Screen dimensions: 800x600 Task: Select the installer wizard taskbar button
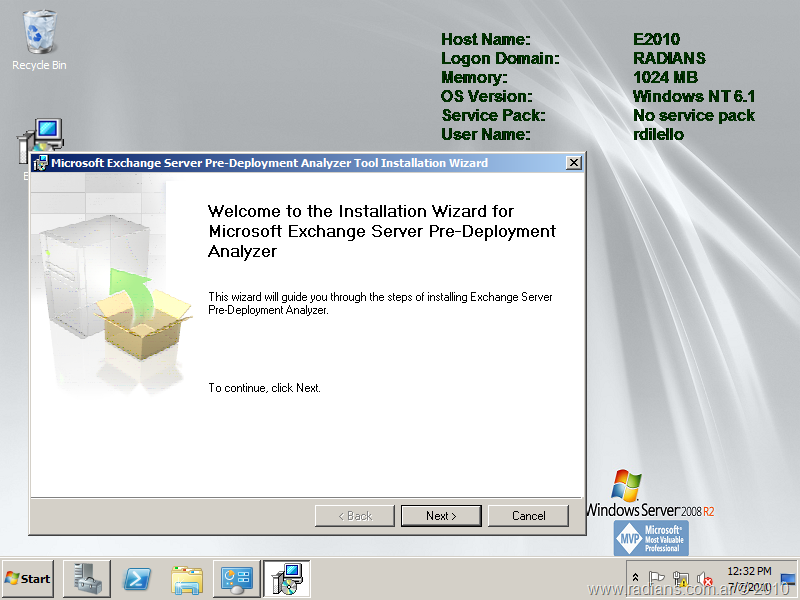pos(286,578)
